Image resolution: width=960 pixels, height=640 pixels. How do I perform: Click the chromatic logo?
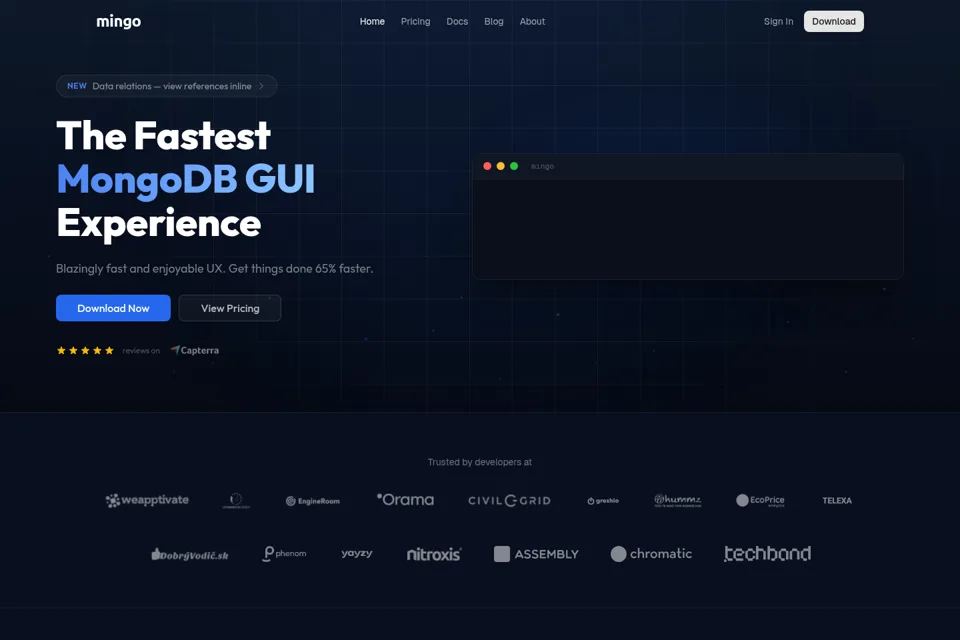(x=651, y=554)
